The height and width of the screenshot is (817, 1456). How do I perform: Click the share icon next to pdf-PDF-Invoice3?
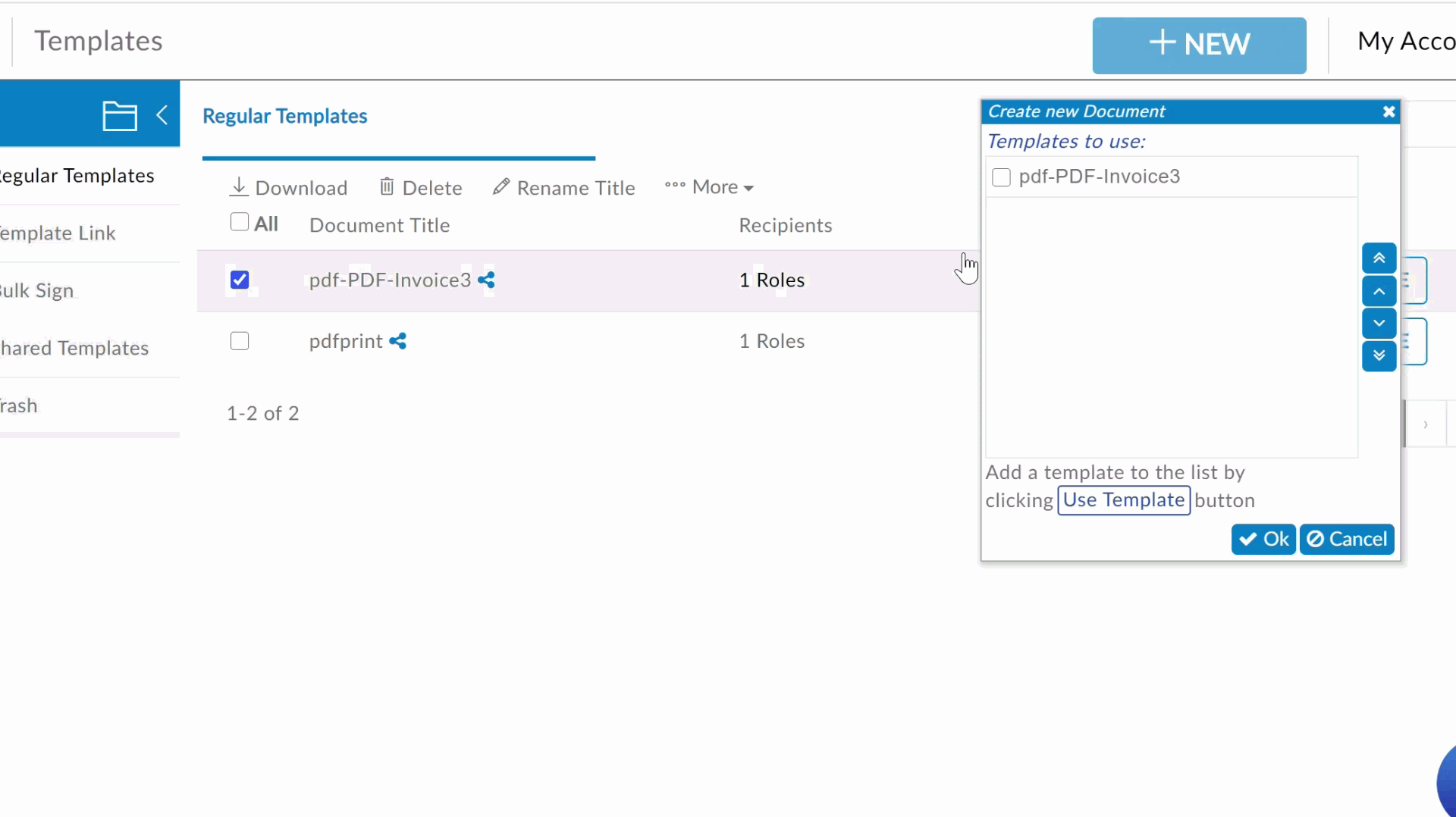click(x=486, y=280)
